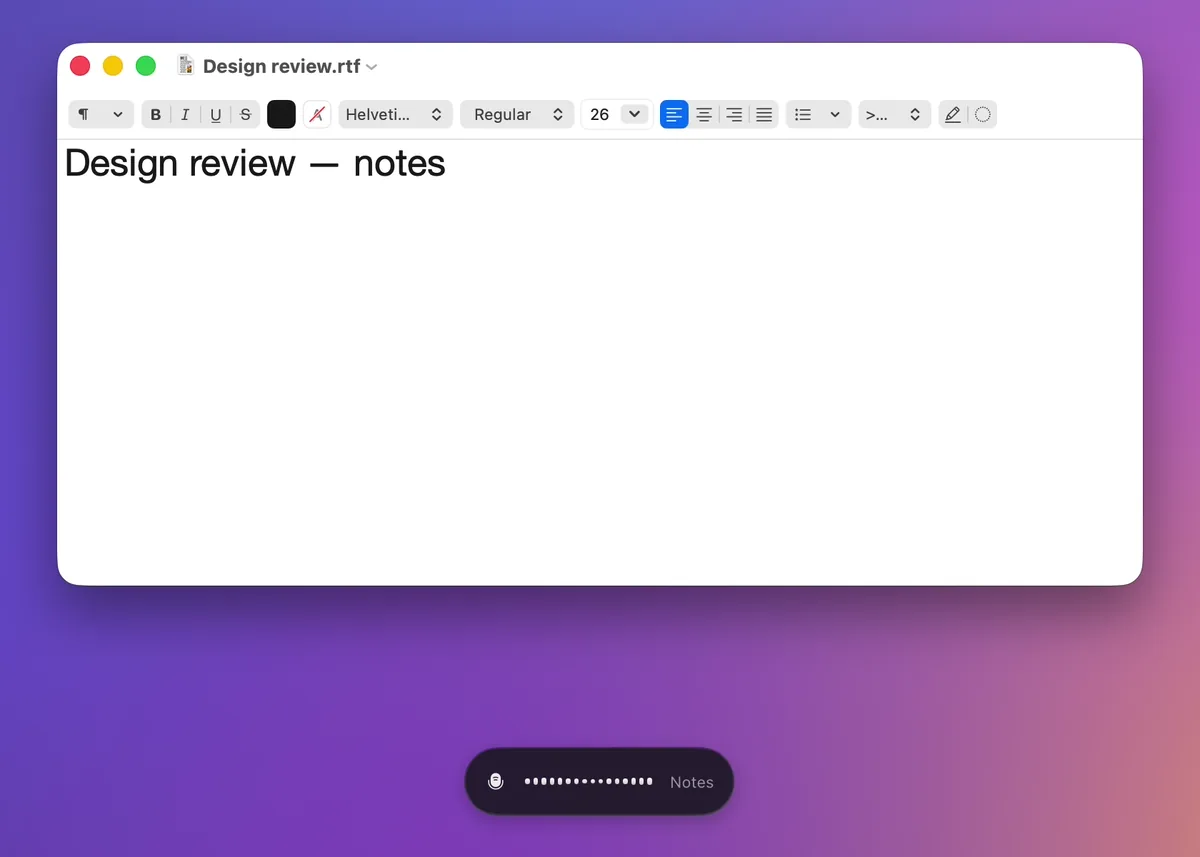Click the dashed circle toolbar icon

tap(983, 114)
